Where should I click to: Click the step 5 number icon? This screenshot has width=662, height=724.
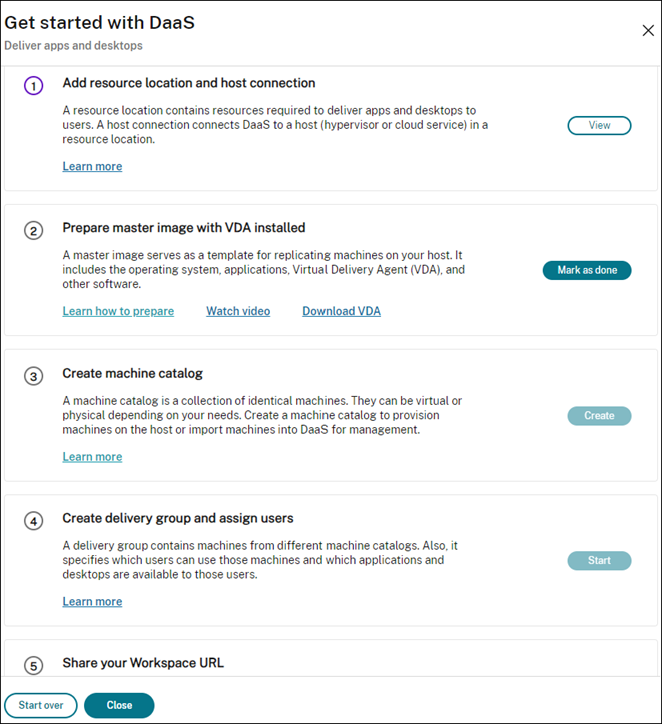click(34, 666)
